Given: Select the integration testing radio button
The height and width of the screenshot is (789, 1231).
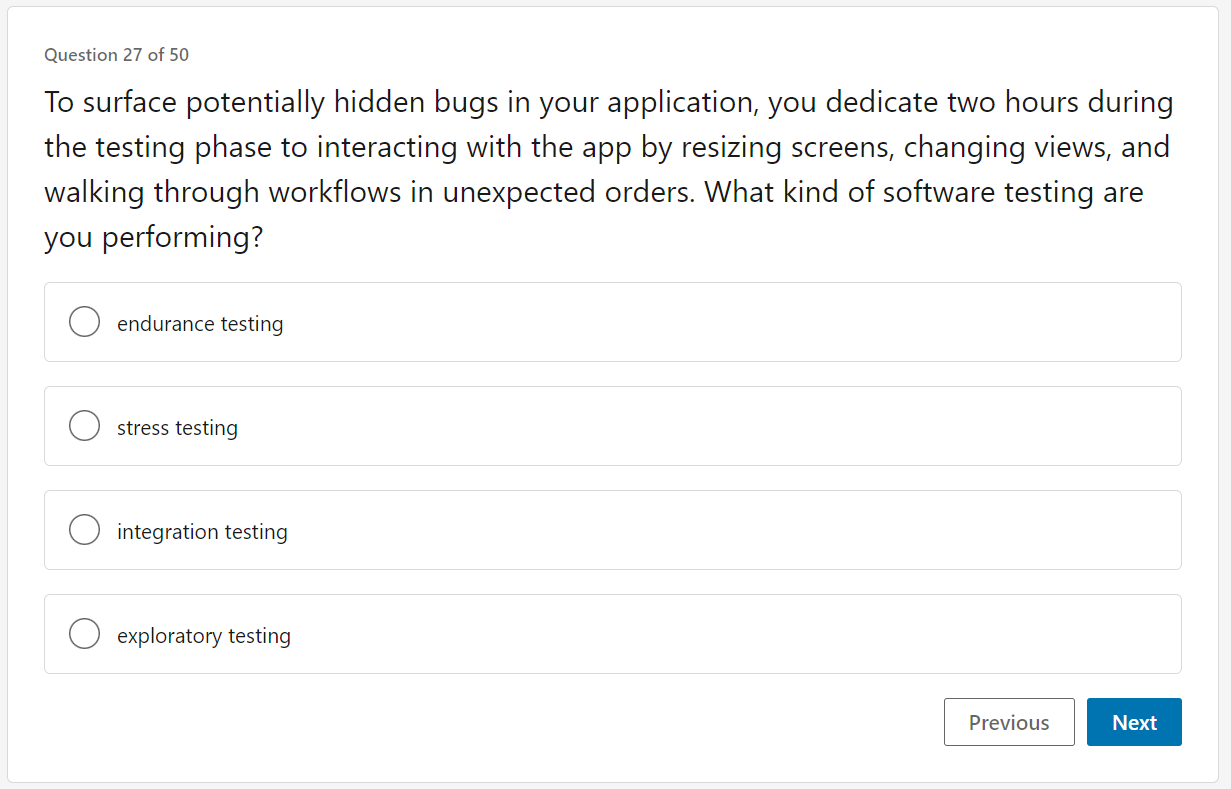Looking at the screenshot, I should click(x=85, y=529).
